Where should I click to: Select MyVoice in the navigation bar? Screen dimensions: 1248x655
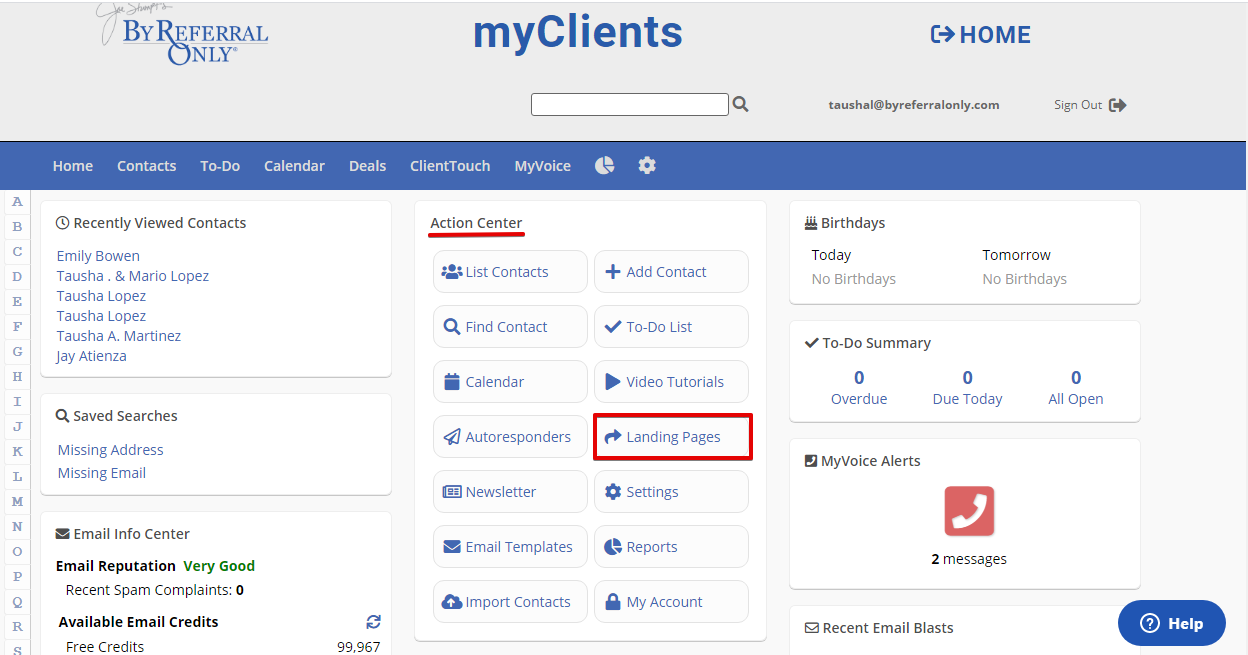click(x=542, y=166)
